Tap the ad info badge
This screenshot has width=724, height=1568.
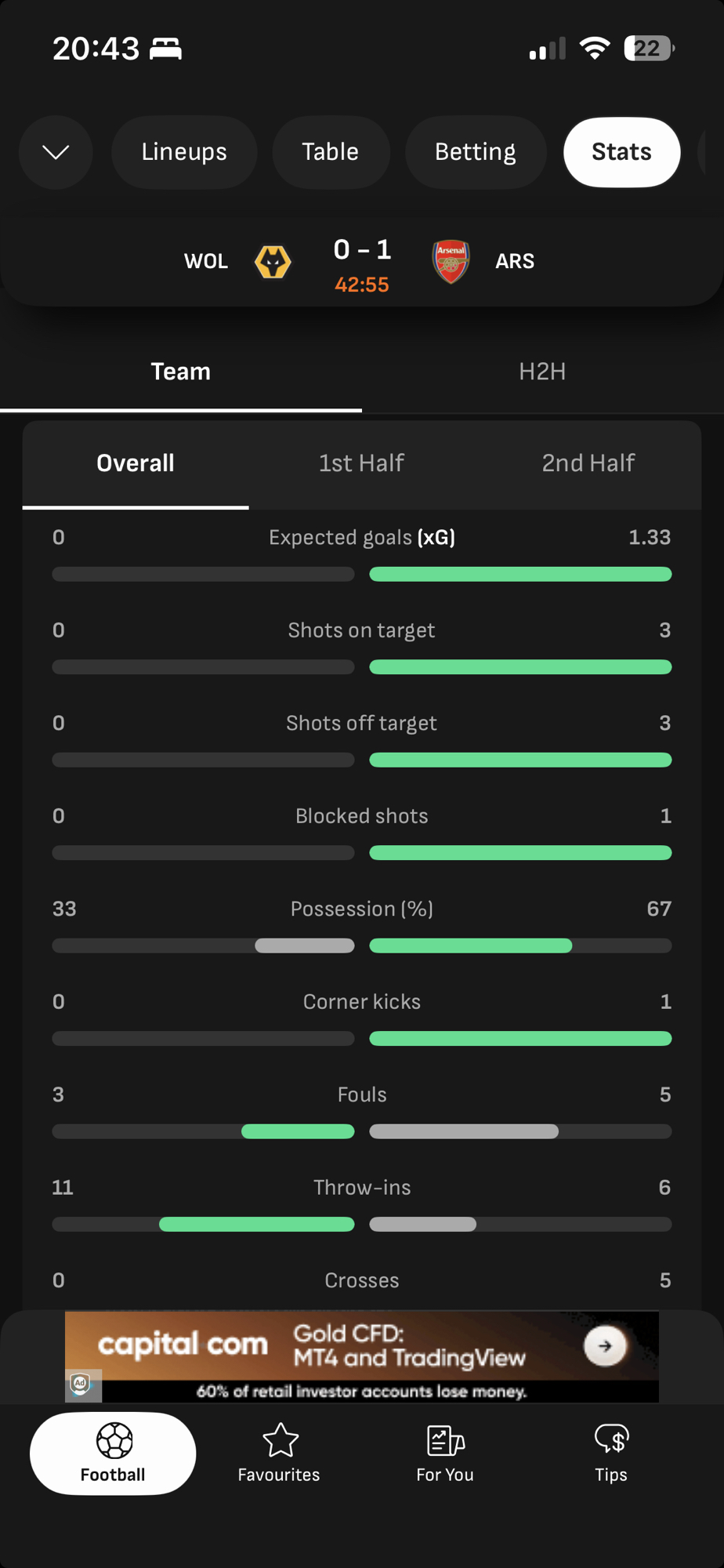80,1384
